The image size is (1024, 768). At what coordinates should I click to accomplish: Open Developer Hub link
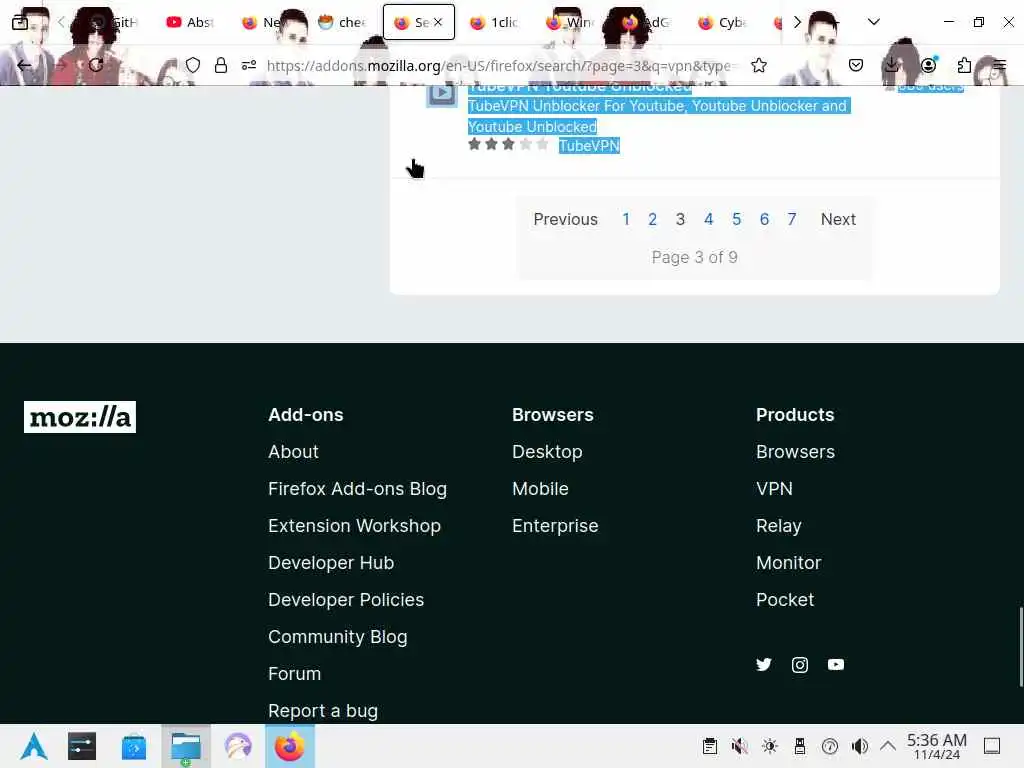click(x=330, y=563)
